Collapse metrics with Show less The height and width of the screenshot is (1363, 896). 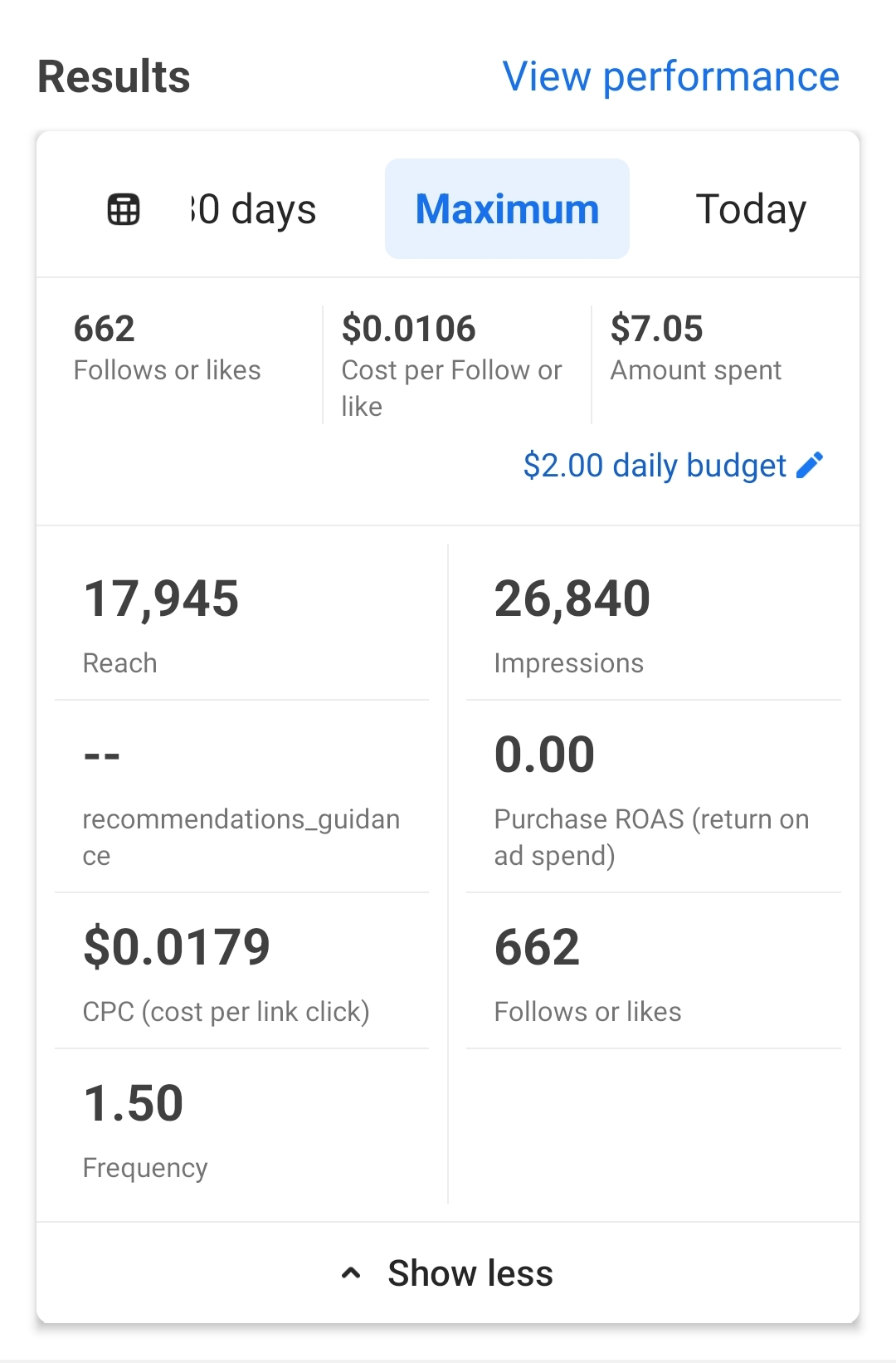pos(448,1273)
